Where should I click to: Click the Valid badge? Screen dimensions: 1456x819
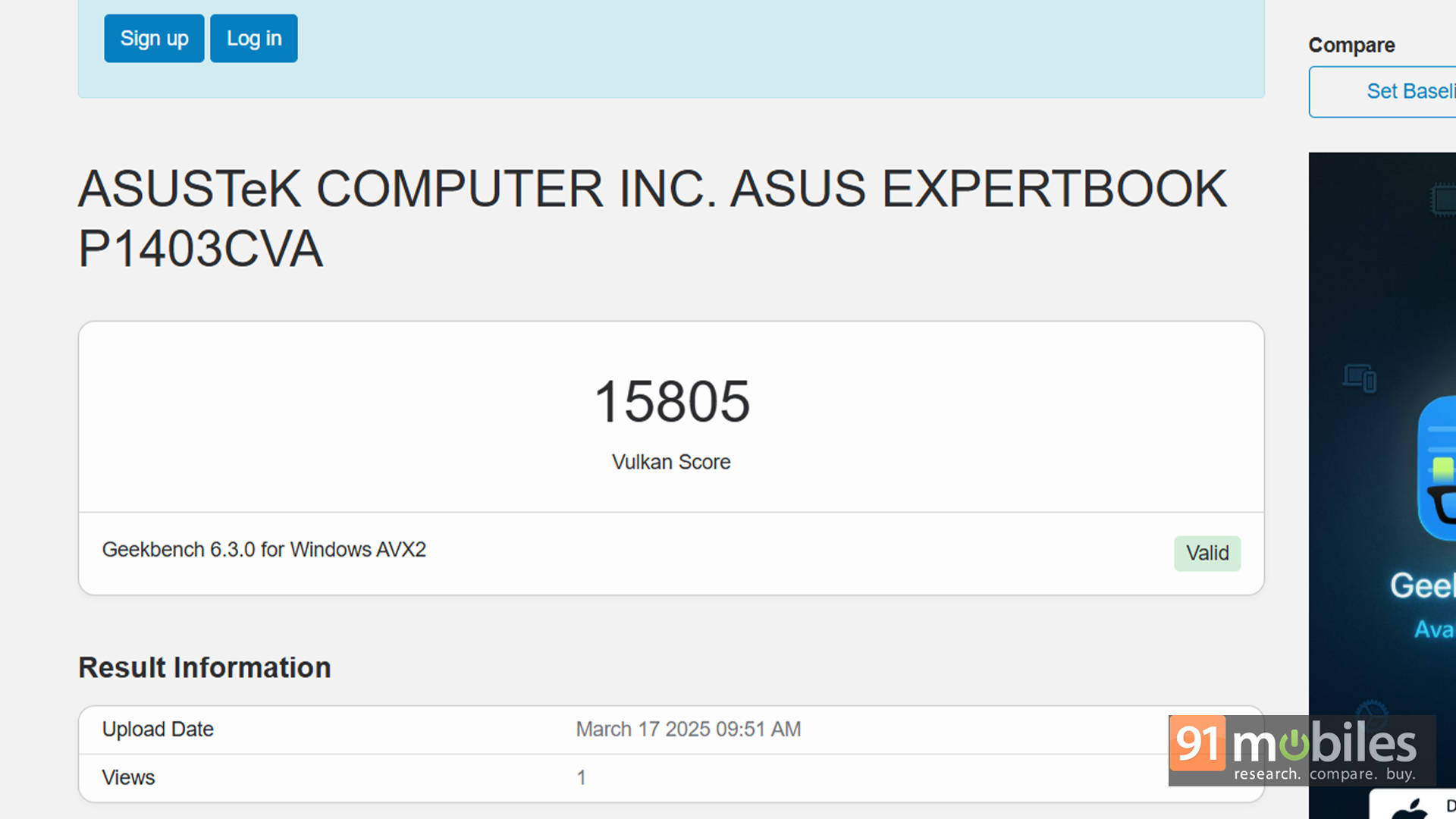(x=1207, y=553)
